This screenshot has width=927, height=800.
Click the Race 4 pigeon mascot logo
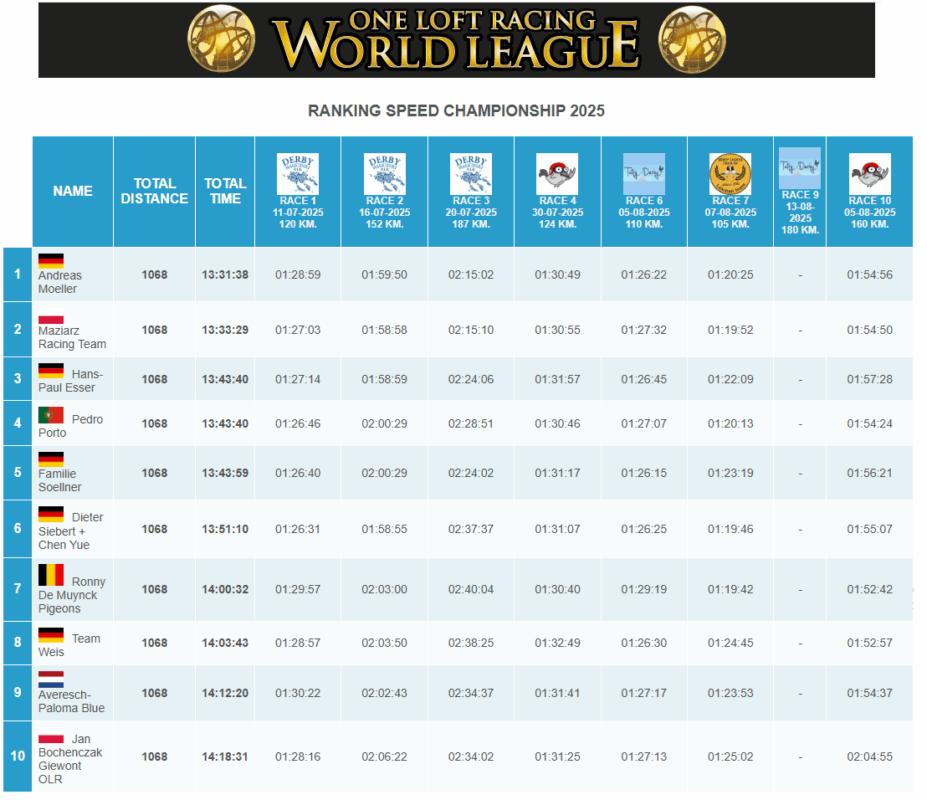pos(557,174)
